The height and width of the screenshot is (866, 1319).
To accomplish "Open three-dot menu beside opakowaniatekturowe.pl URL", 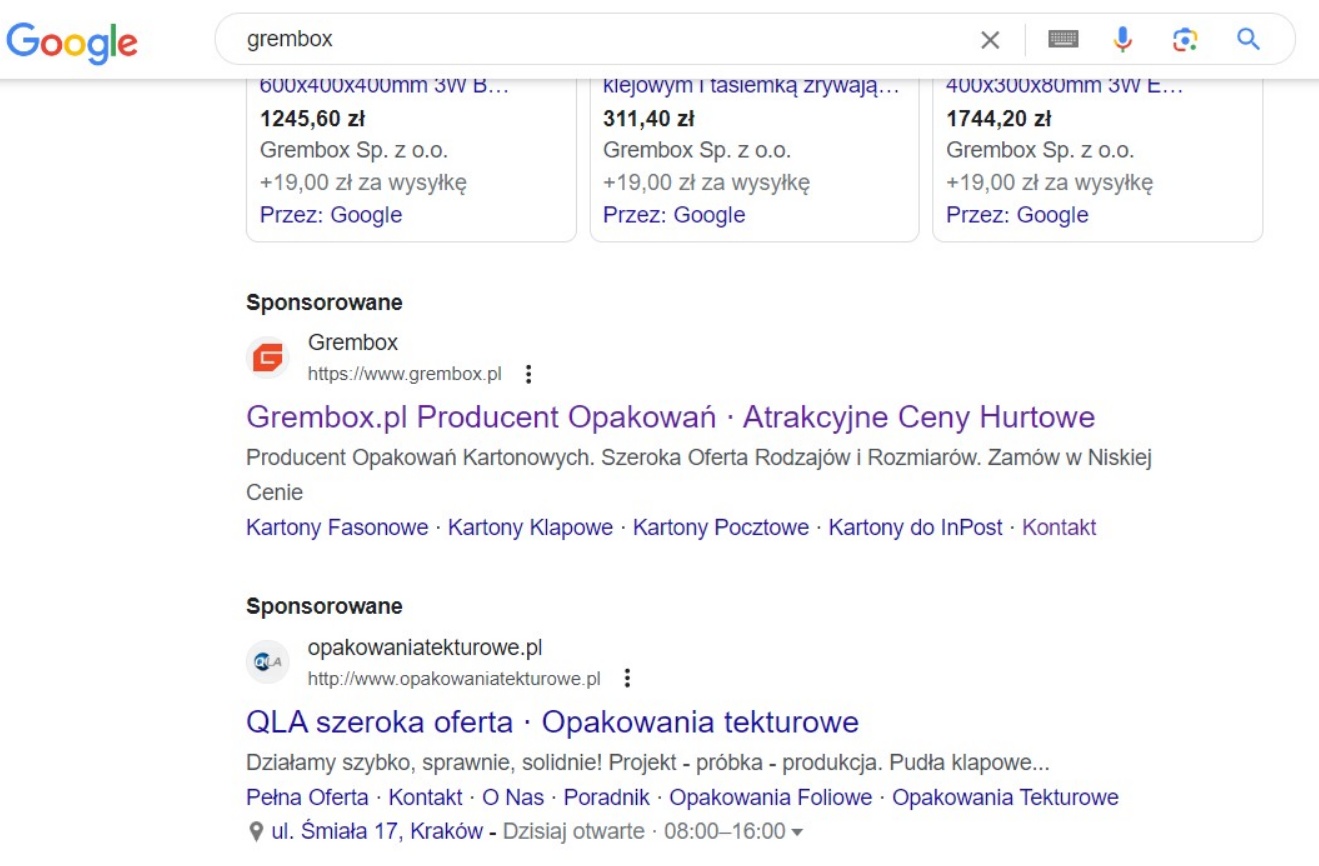I will pos(627,679).
